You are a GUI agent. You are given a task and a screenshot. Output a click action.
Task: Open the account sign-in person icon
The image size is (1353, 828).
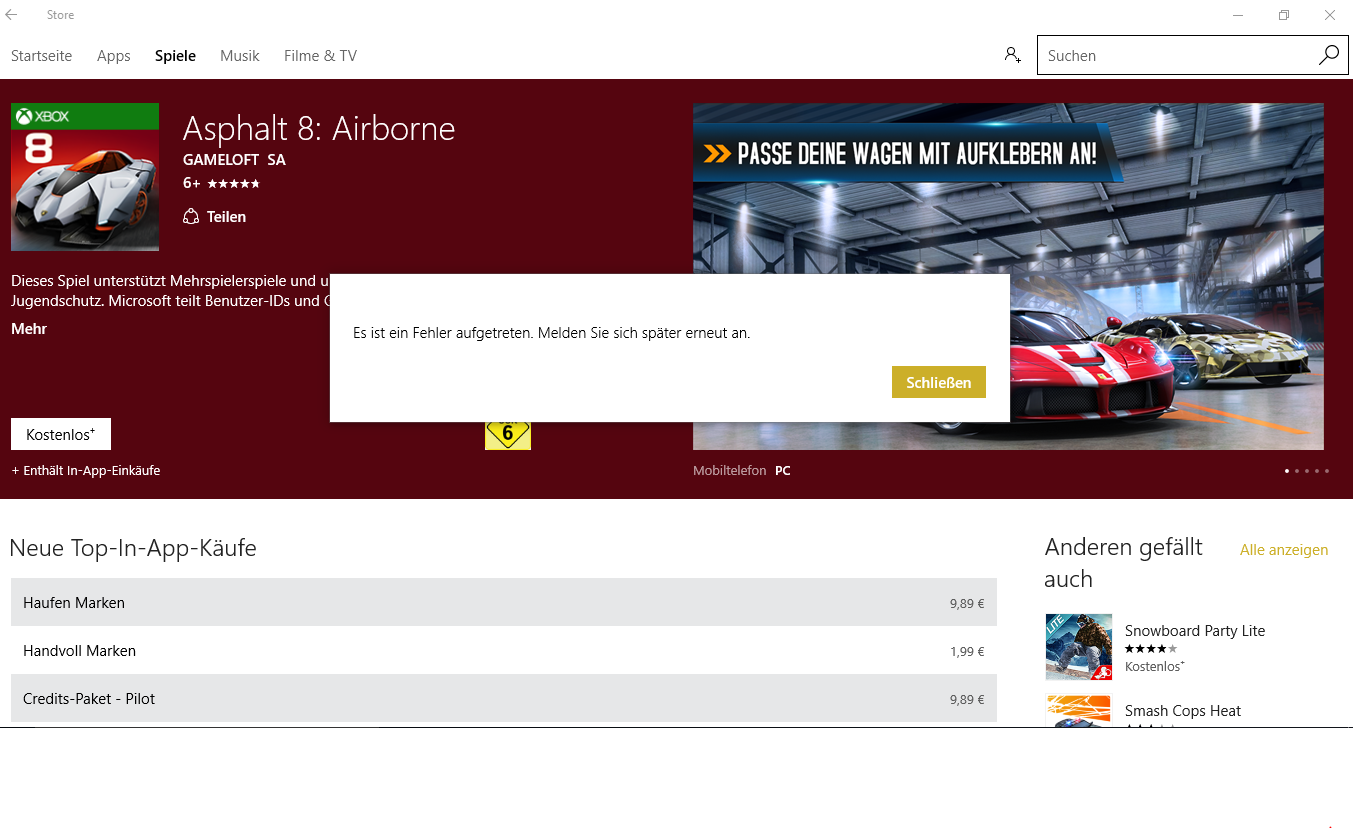click(1013, 55)
